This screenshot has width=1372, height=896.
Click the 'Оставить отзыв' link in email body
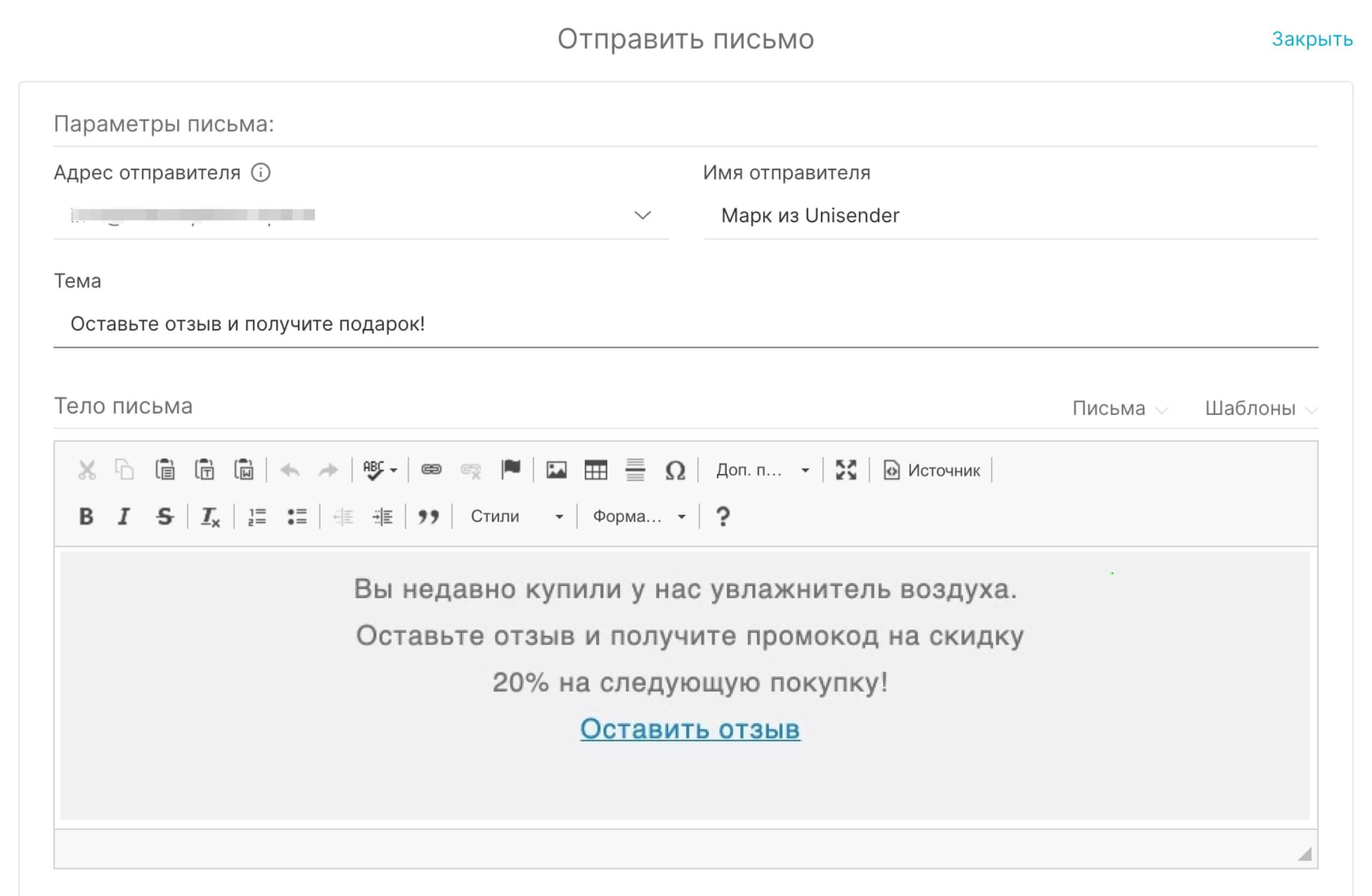690,729
